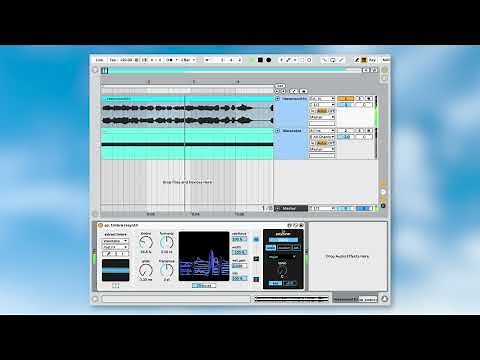The width and height of the screenshot is (480, 360).
Task: Click the device hot-swap icon
Action: [295, 226]
